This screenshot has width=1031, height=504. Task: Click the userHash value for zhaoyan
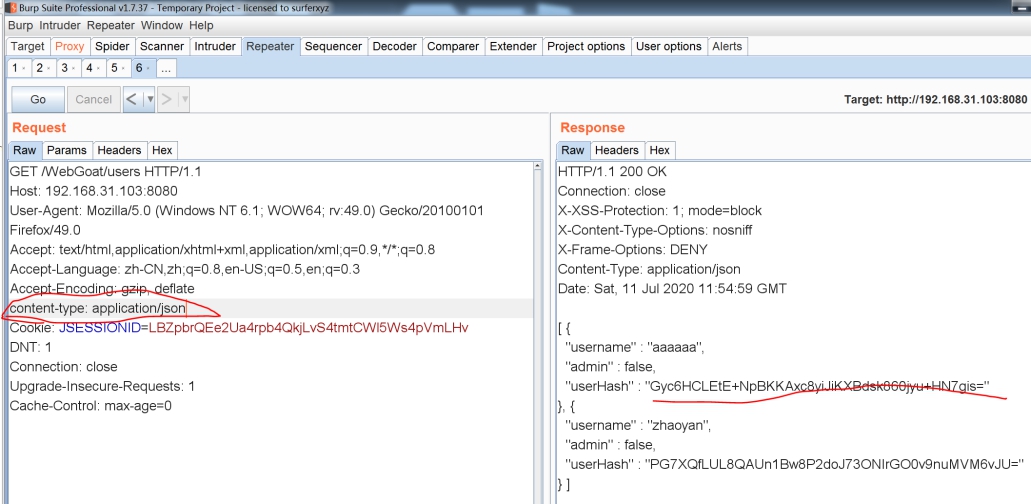point(834,464)
